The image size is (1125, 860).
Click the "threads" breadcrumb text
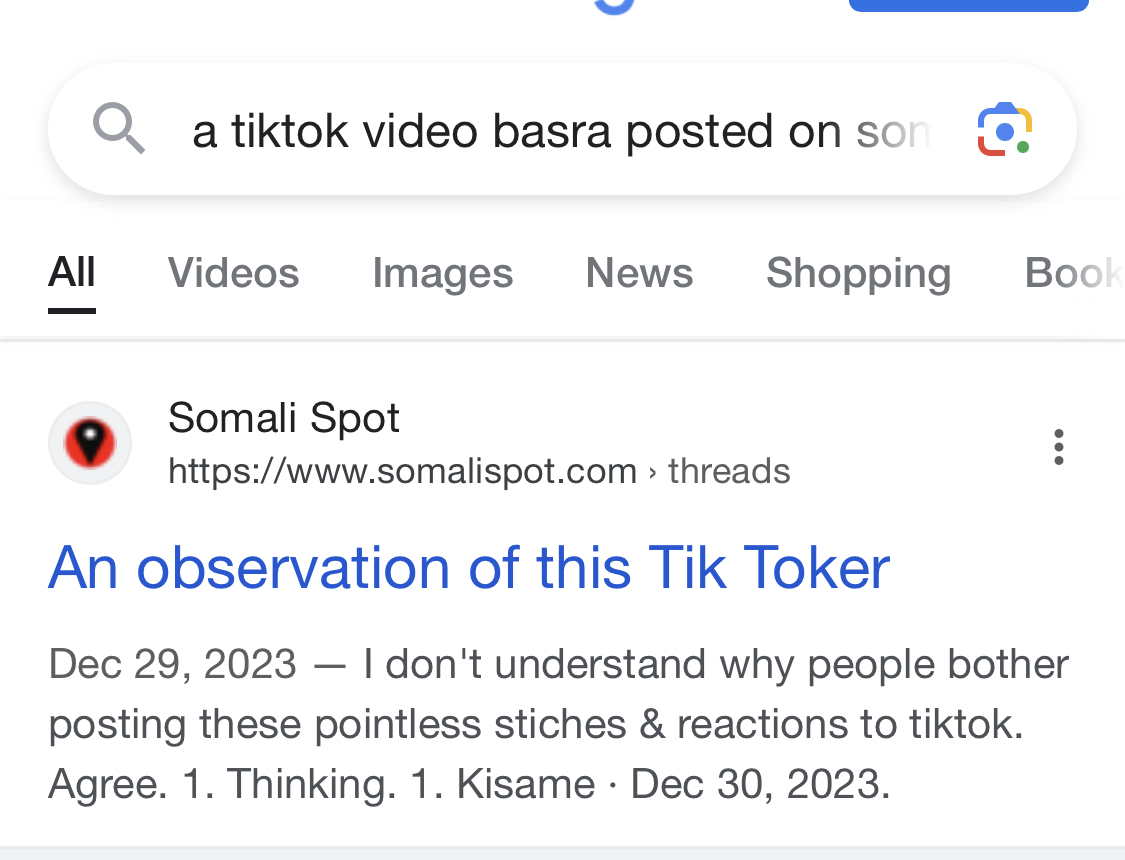coord(729,471)
